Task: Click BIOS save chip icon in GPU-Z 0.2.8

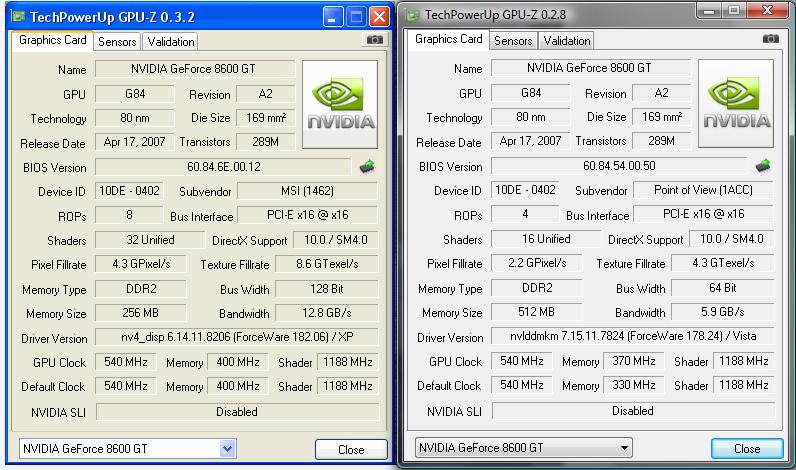Action: pos(763,165)
